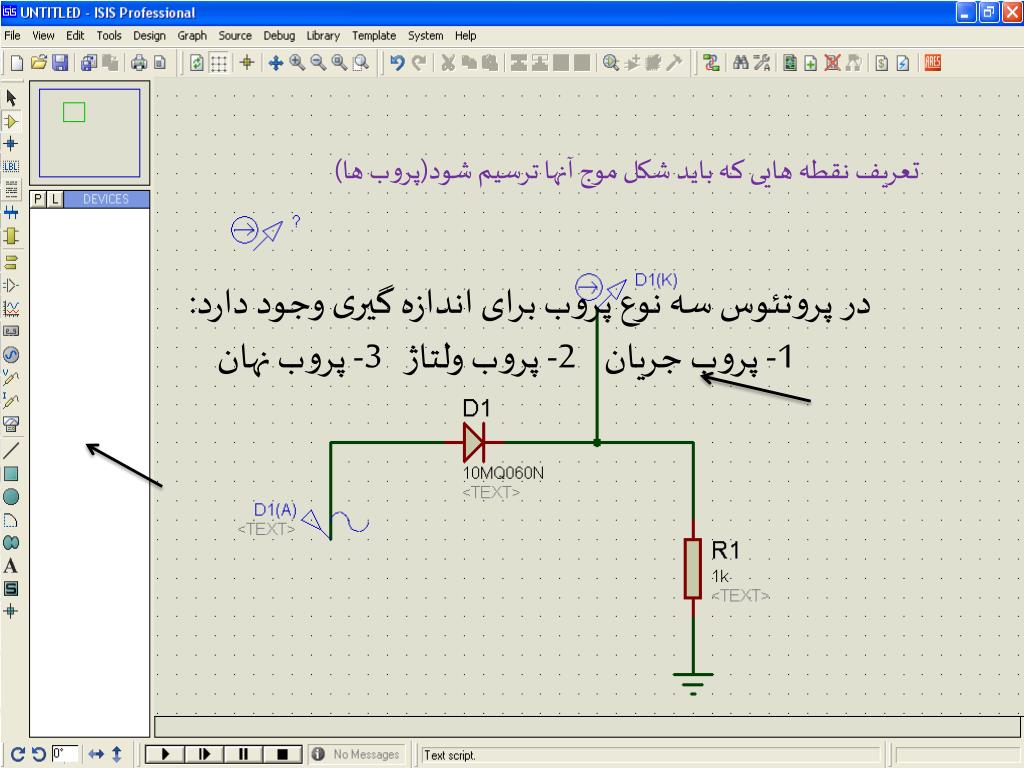Screen dimensions: 1024x768
Task: Pan the view with center-at-cursor tool
Action: [276, 63]
